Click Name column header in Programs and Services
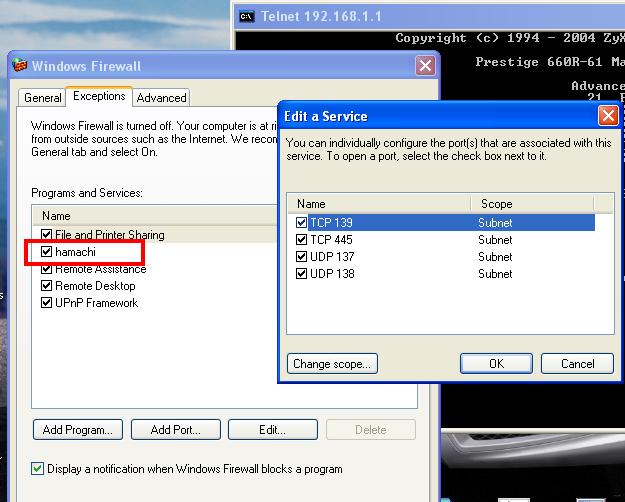 click(153, 216)
